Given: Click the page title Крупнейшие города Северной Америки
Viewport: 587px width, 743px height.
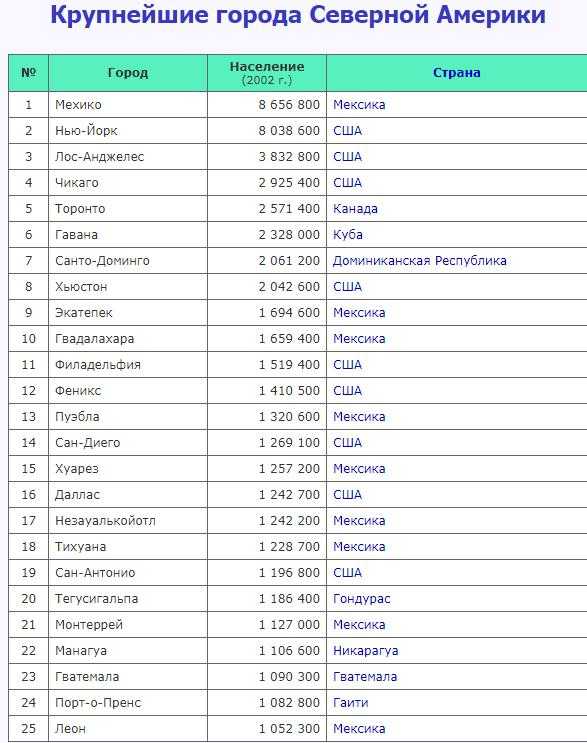Looking at the screenshot, I should [x=298, y=15].
